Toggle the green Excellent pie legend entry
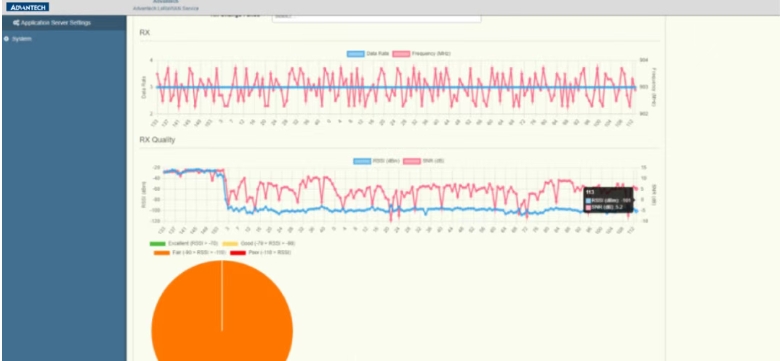The image size is (780, 361). coord(184,244)
